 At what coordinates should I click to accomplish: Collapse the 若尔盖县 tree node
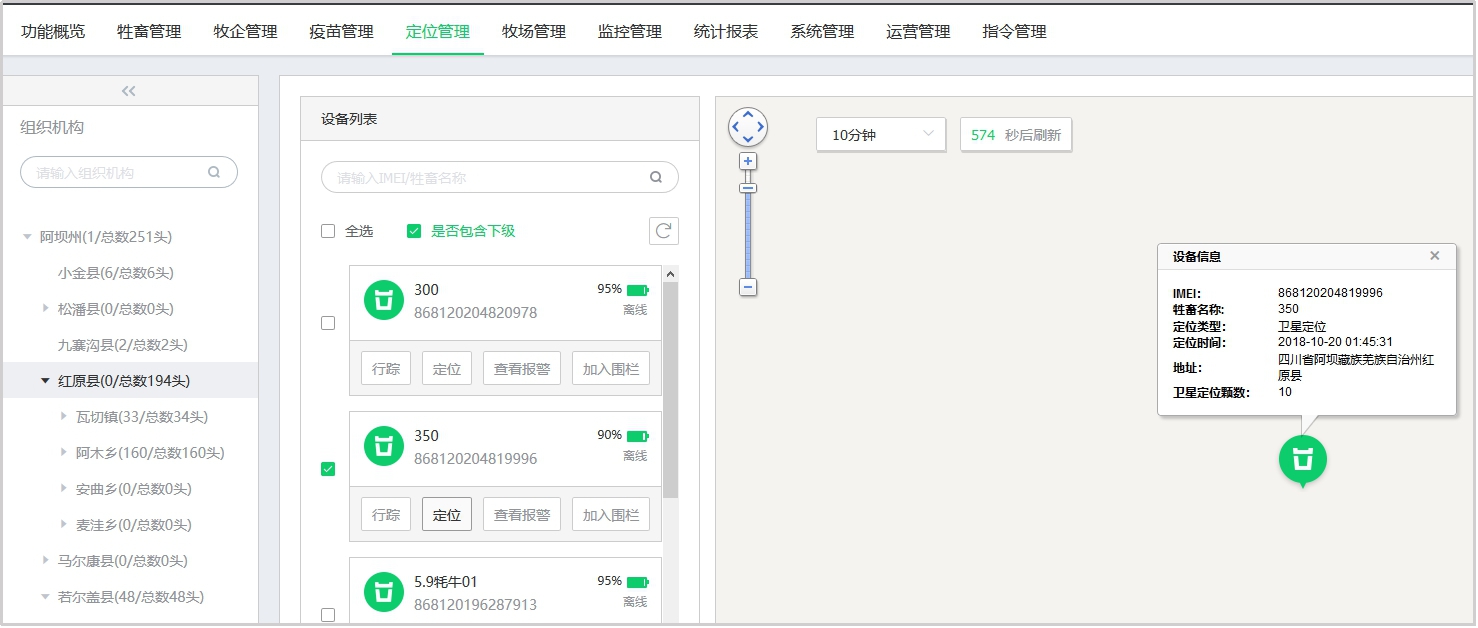[x=45, y=597]
